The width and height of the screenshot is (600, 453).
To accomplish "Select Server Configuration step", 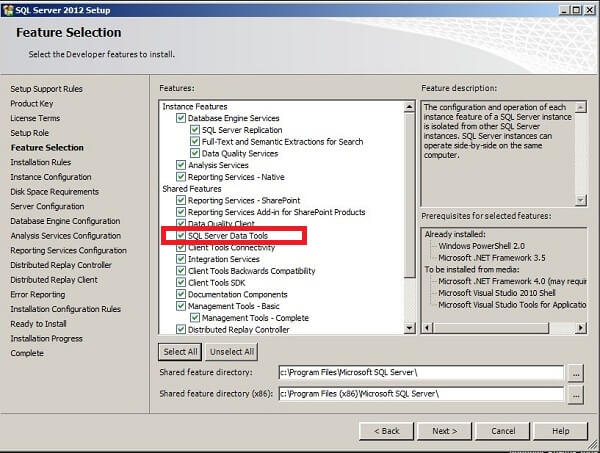I will tap(47, 206).
